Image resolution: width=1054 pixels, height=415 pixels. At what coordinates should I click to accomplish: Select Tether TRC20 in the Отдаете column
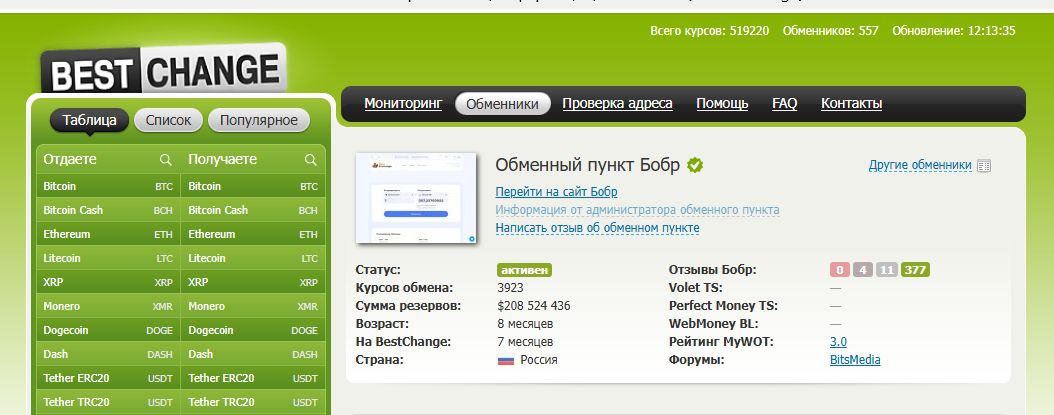pos(108,402)
